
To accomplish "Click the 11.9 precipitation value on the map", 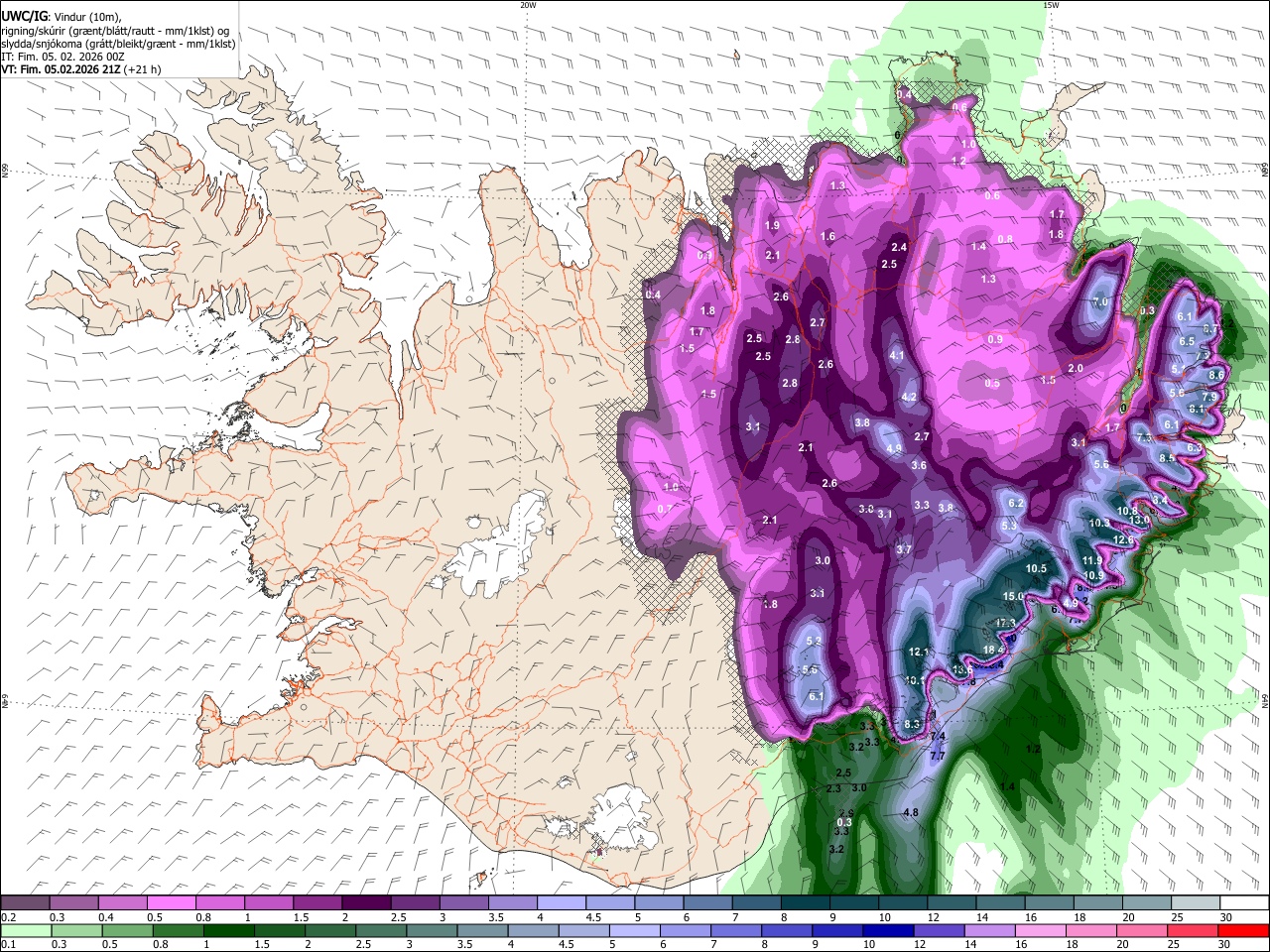I will 1092,561.
